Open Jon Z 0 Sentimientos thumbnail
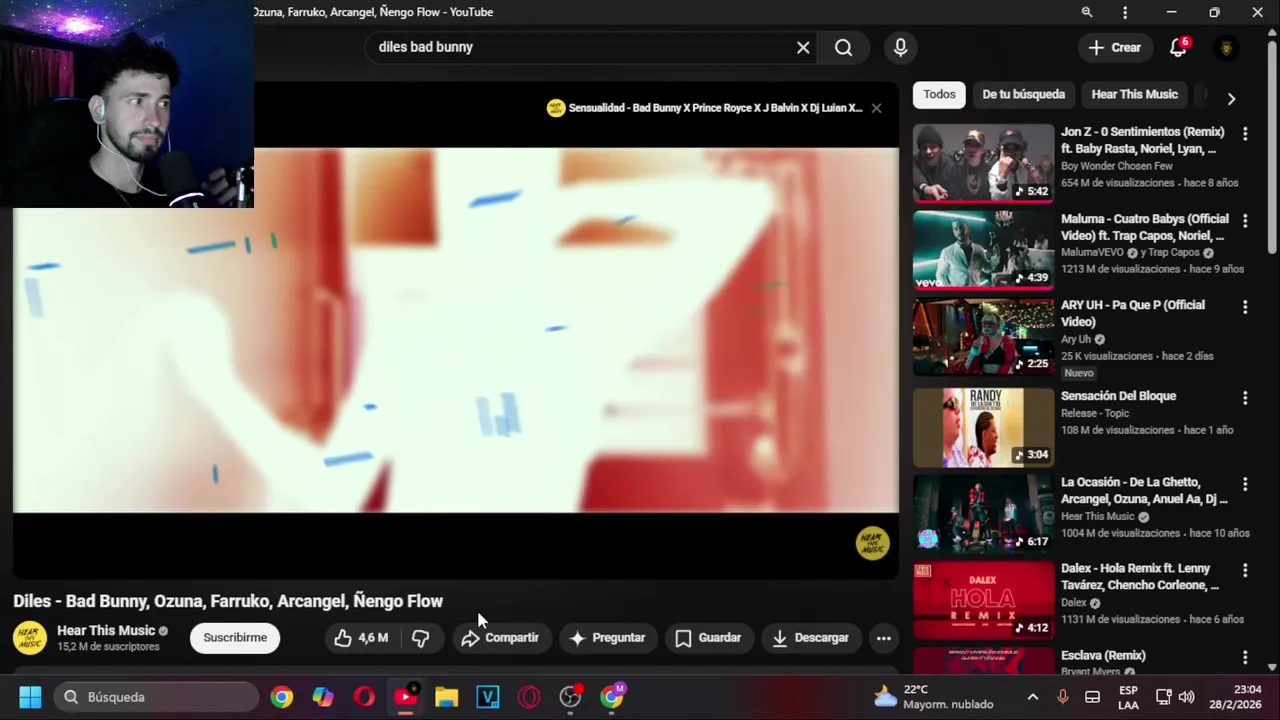Image resolution: width=1280 pixels, height=720 pixels. 983,162
